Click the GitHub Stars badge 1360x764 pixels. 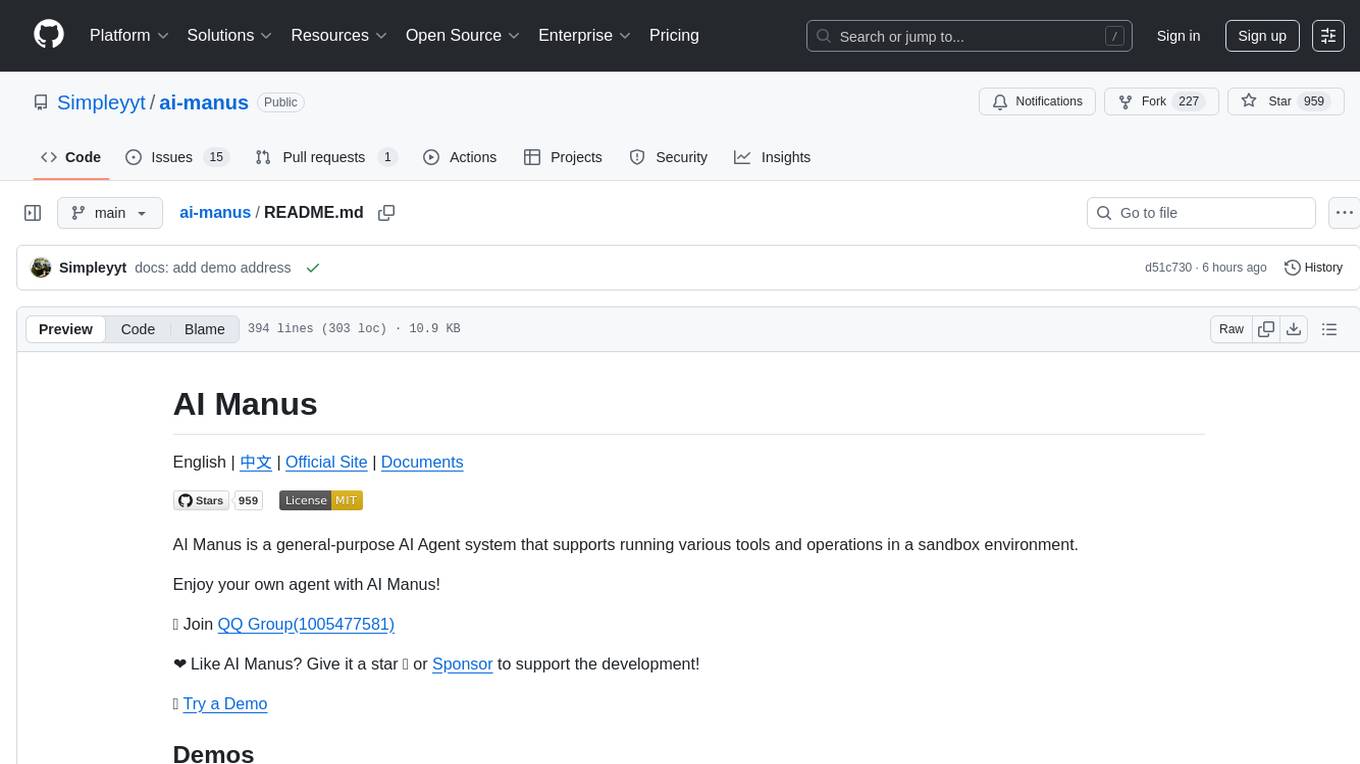(x=201, y=500)
